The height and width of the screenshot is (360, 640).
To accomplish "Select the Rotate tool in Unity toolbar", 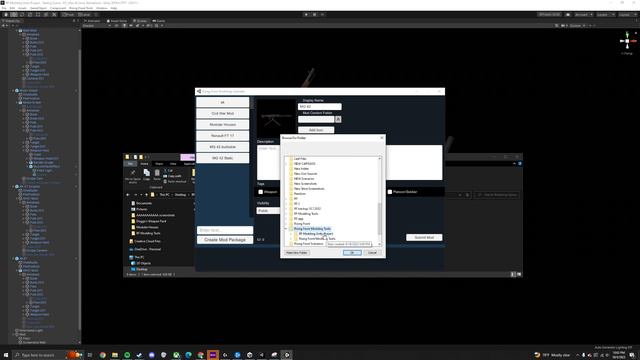I will (22, 15).
